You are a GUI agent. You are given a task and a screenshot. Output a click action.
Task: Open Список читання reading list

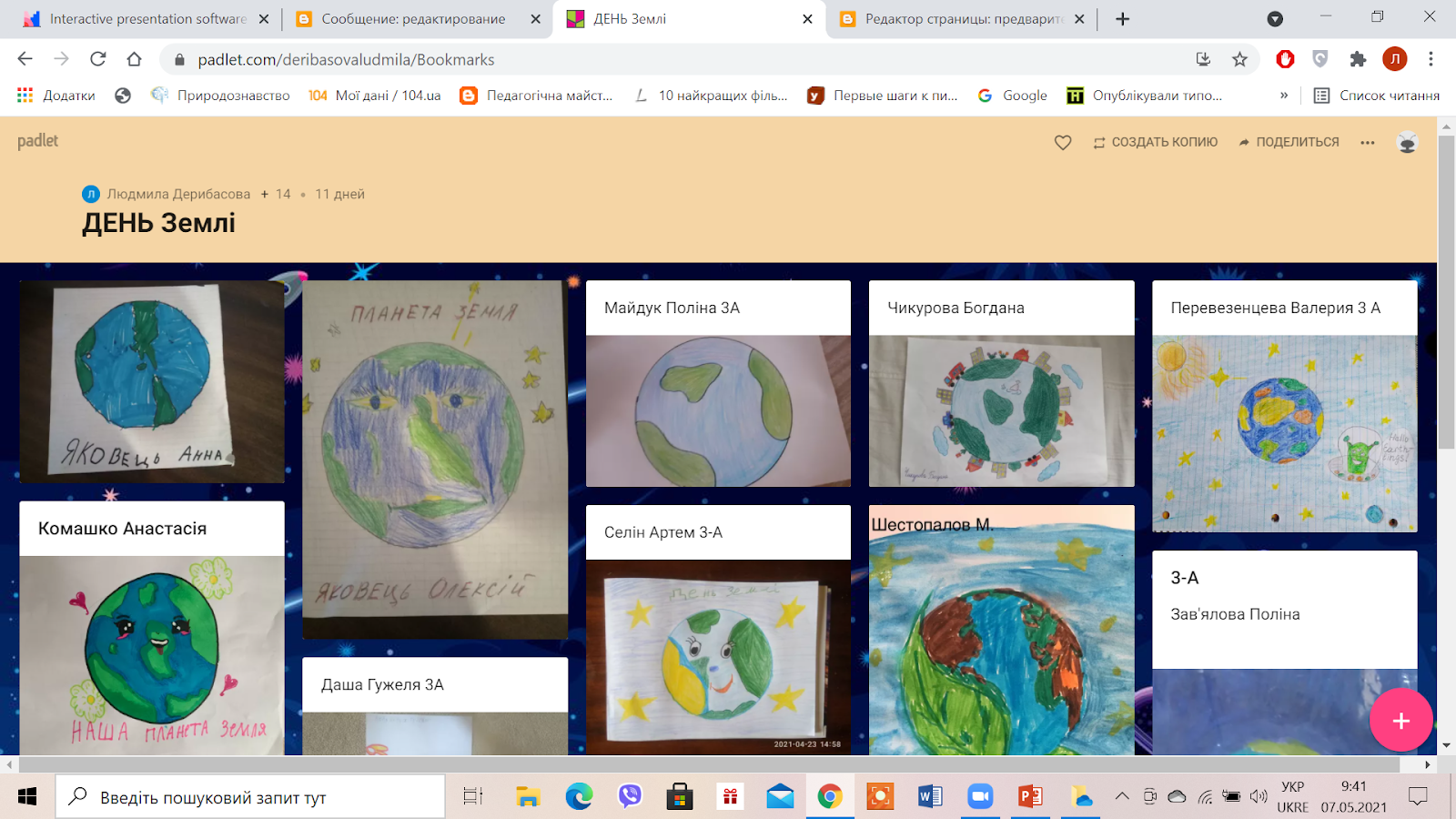coord(1377,96)
